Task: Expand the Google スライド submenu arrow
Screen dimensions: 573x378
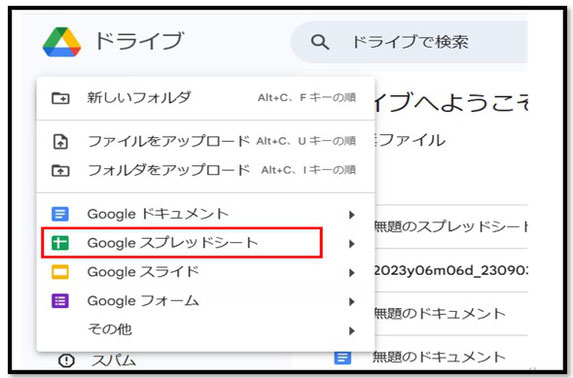Action: click(352, 273)
